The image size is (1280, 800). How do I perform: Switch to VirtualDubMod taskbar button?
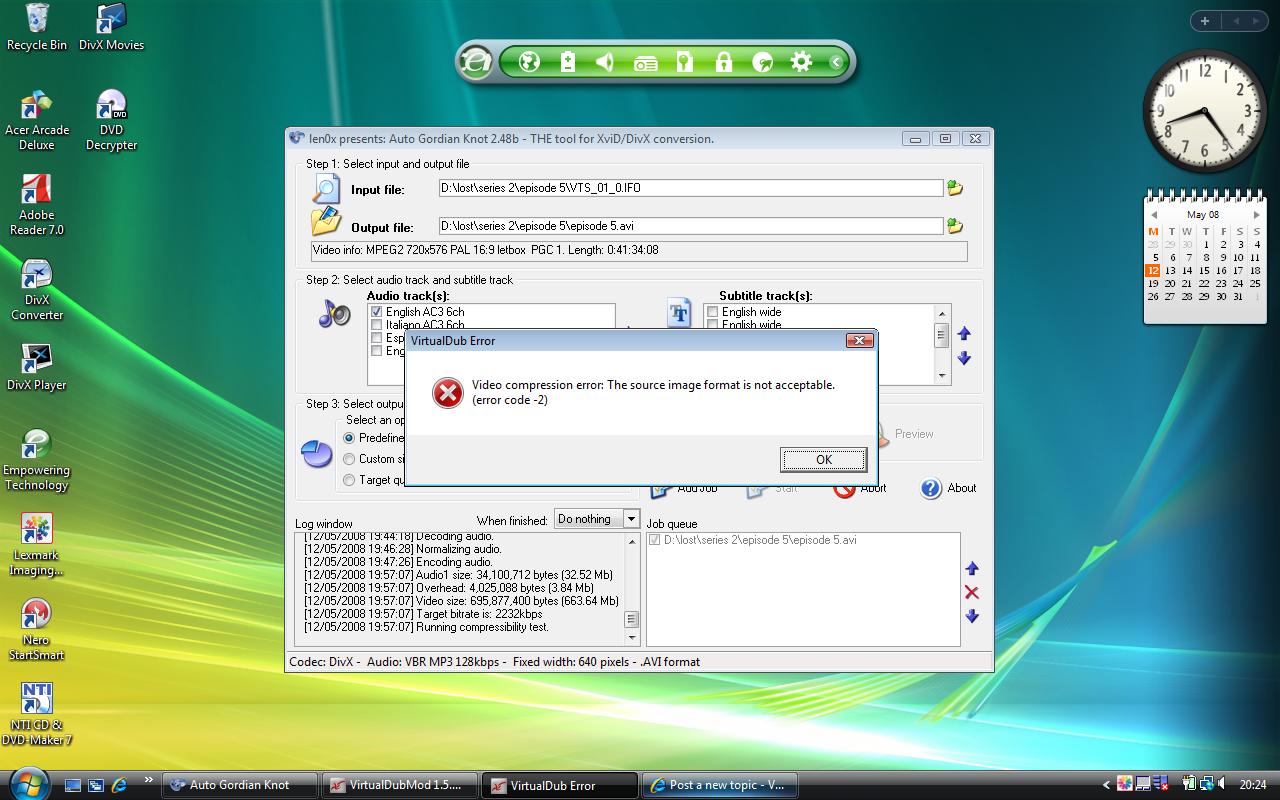coord(400,785)
